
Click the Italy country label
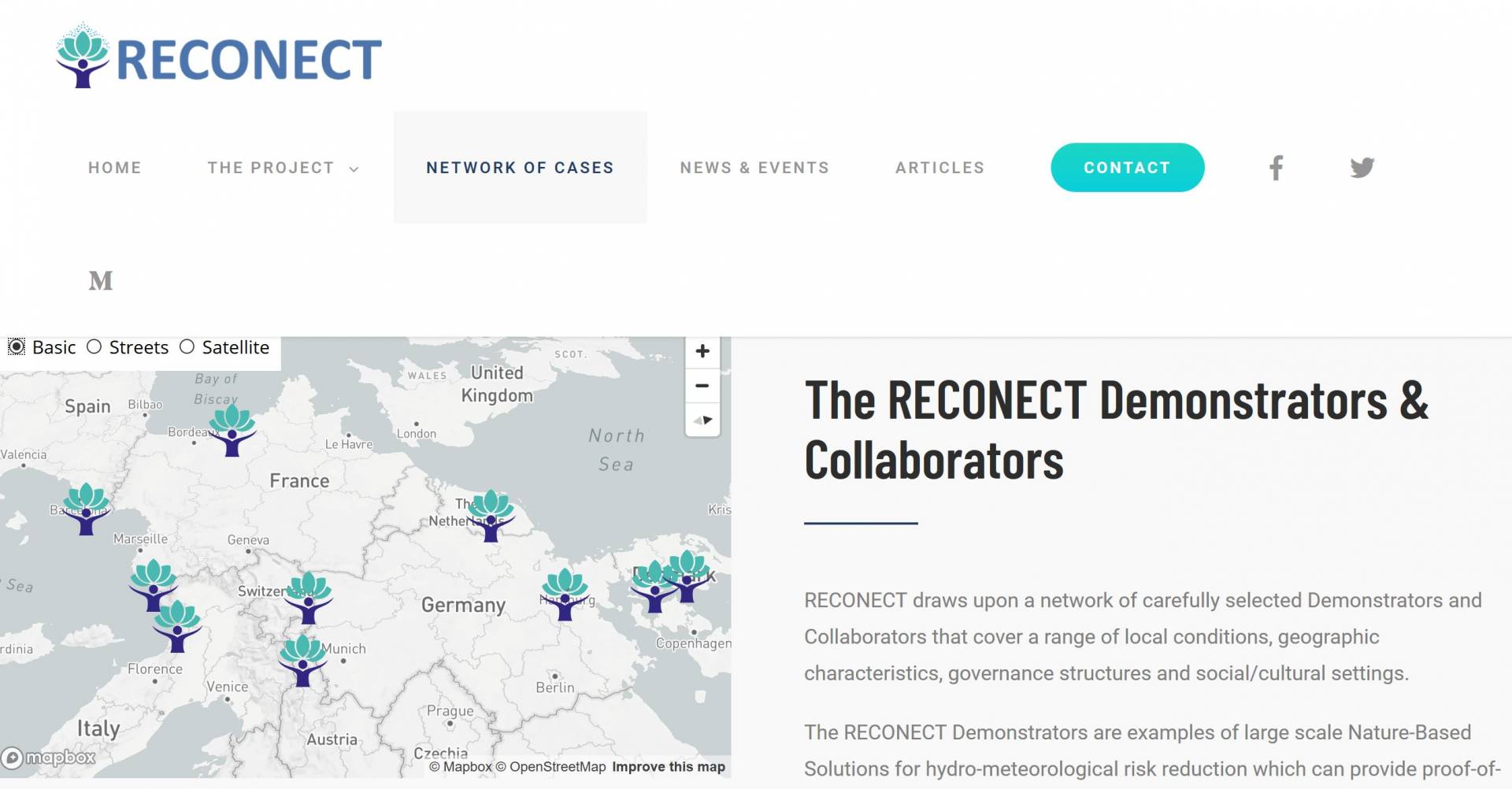tap(98, 729)
